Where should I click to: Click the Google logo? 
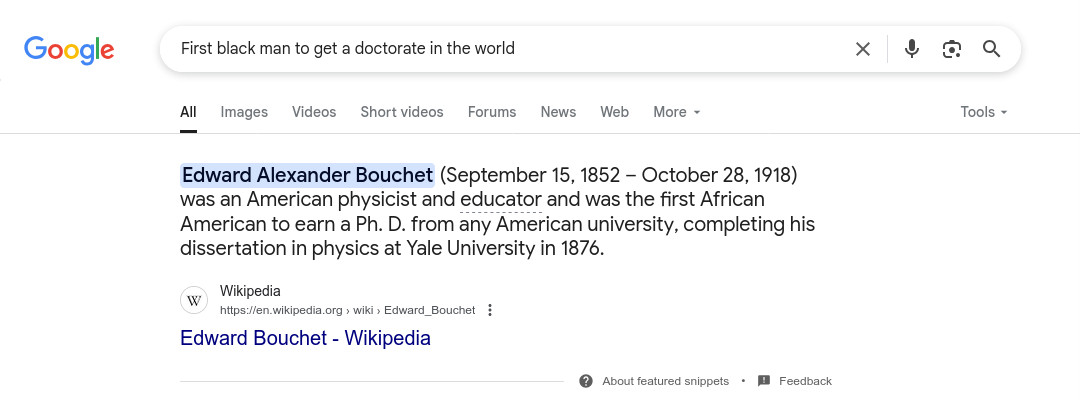click(69, 50)
